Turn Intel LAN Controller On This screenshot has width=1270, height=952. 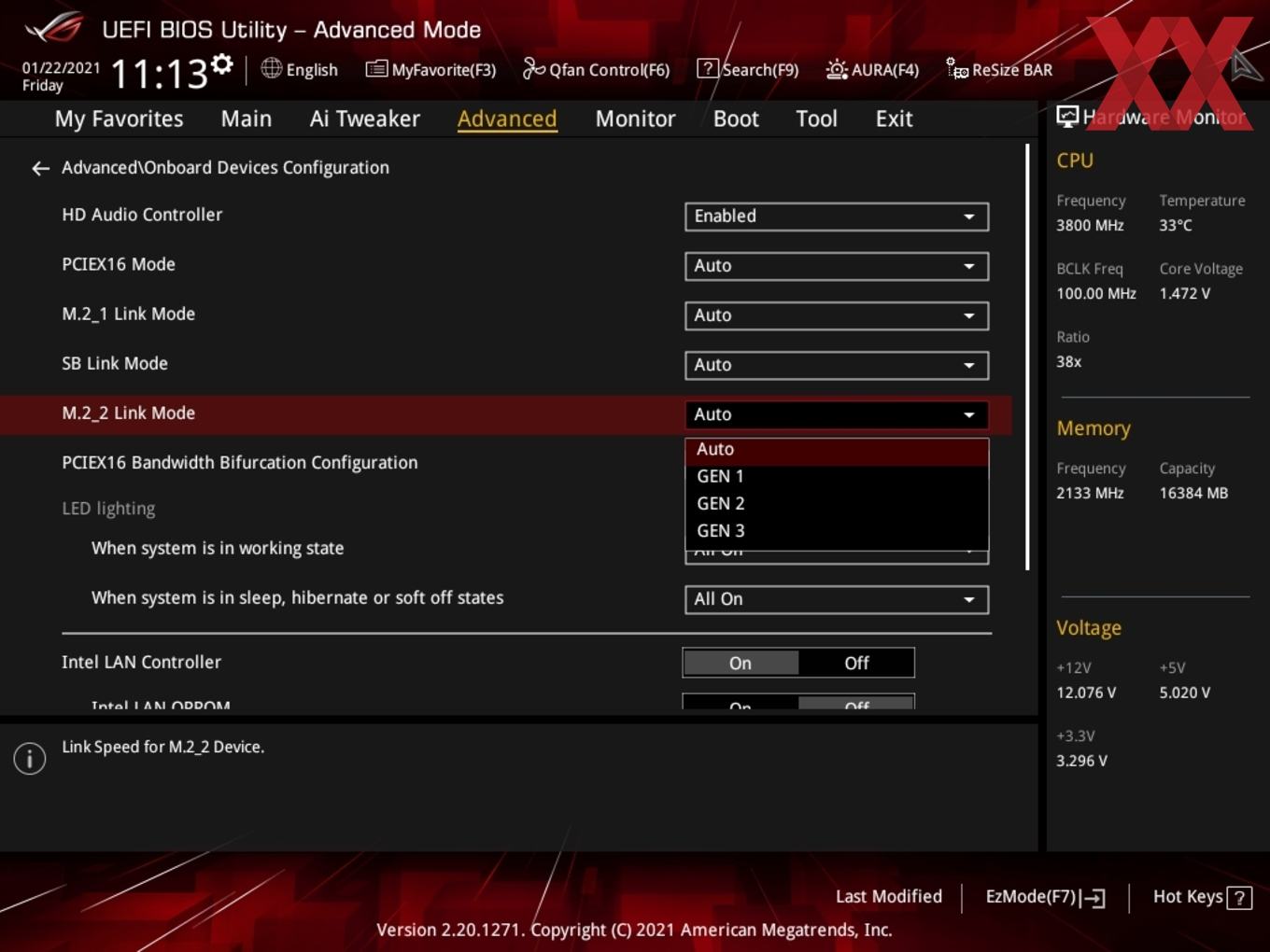point(741,664)
